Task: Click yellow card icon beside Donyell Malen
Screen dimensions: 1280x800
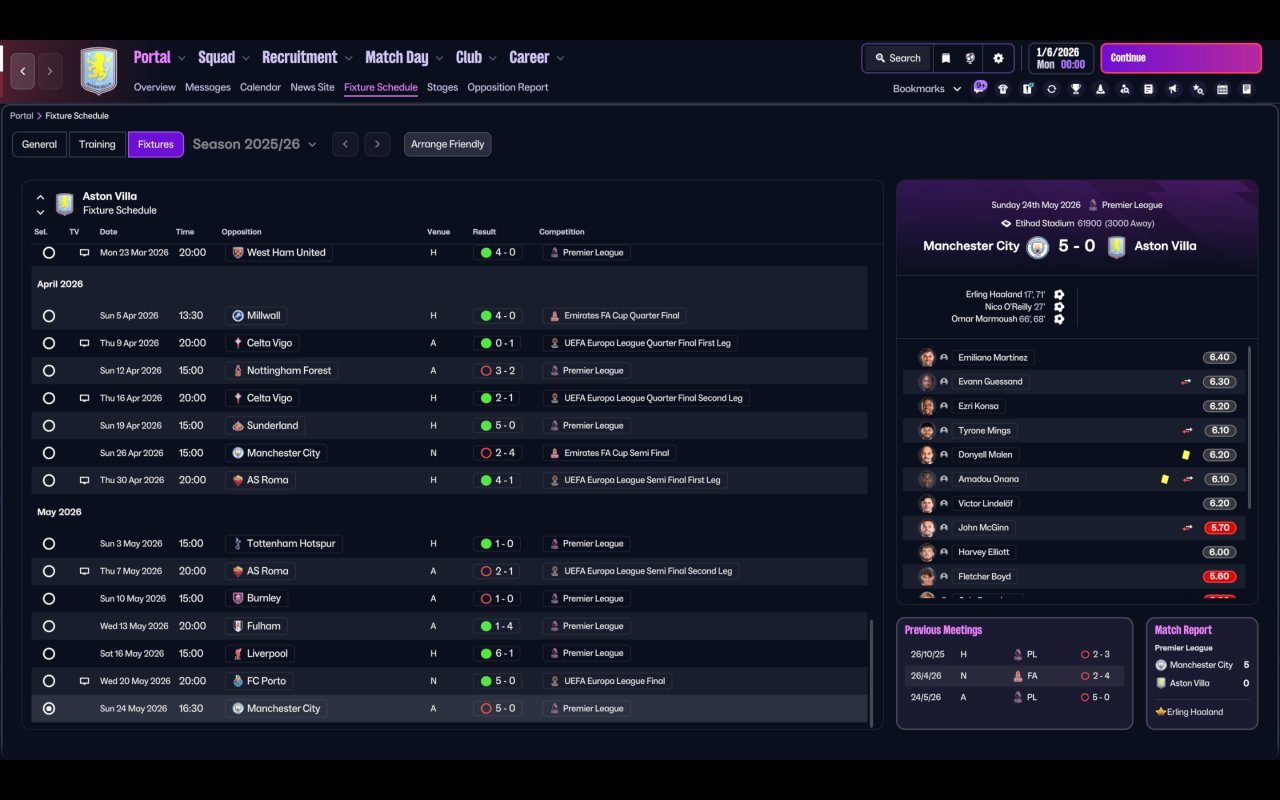Action: (x=1186, y=455)
